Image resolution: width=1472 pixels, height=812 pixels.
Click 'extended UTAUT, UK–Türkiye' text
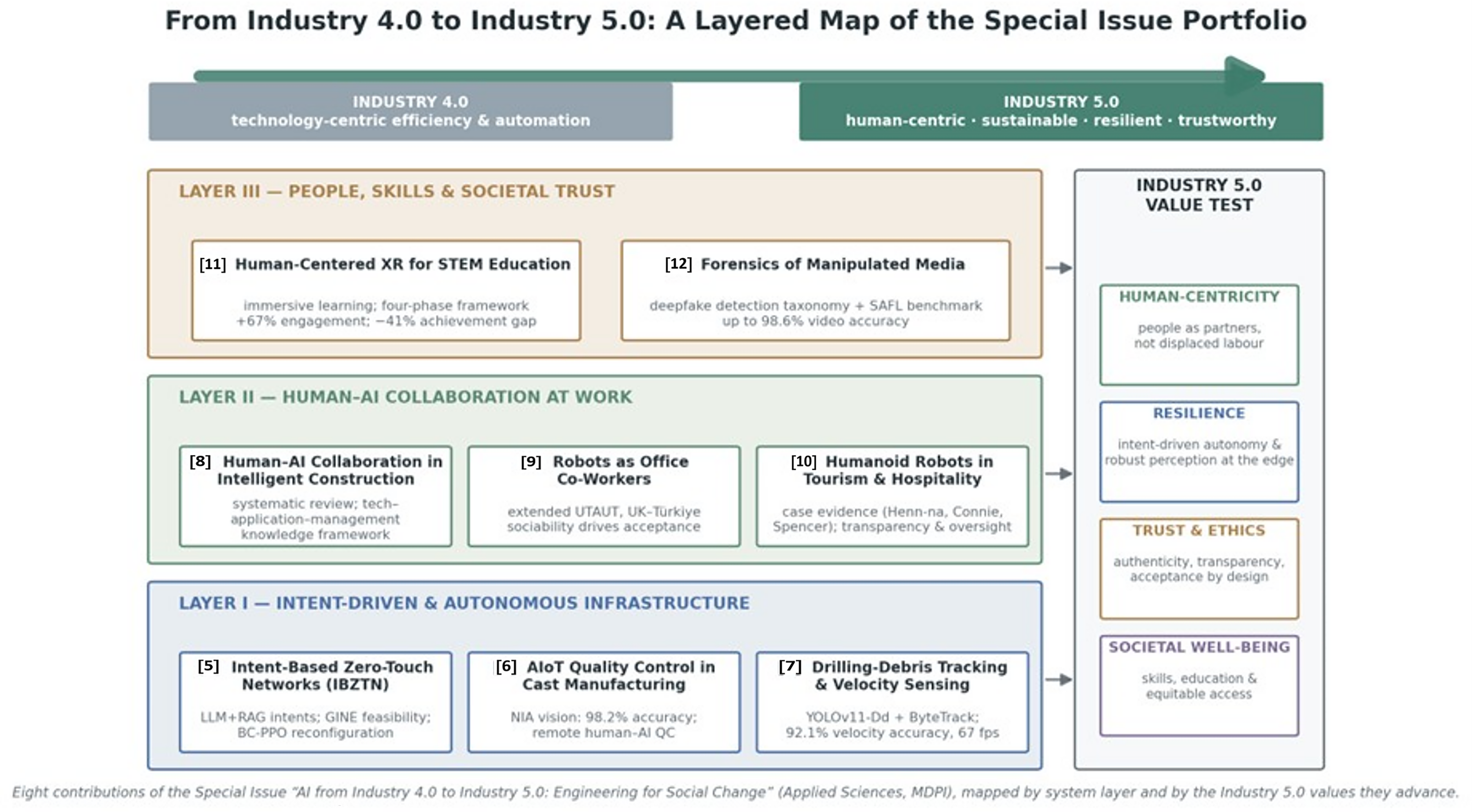604,512
